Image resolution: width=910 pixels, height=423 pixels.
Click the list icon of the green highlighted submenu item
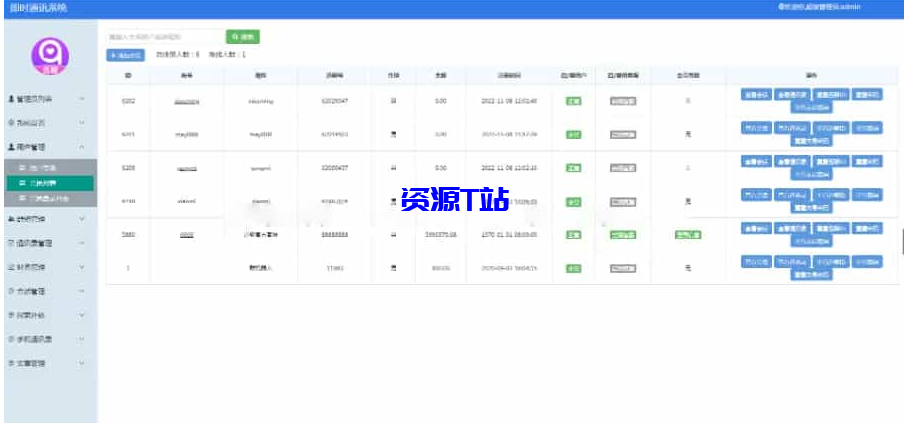tap(23, 183)
